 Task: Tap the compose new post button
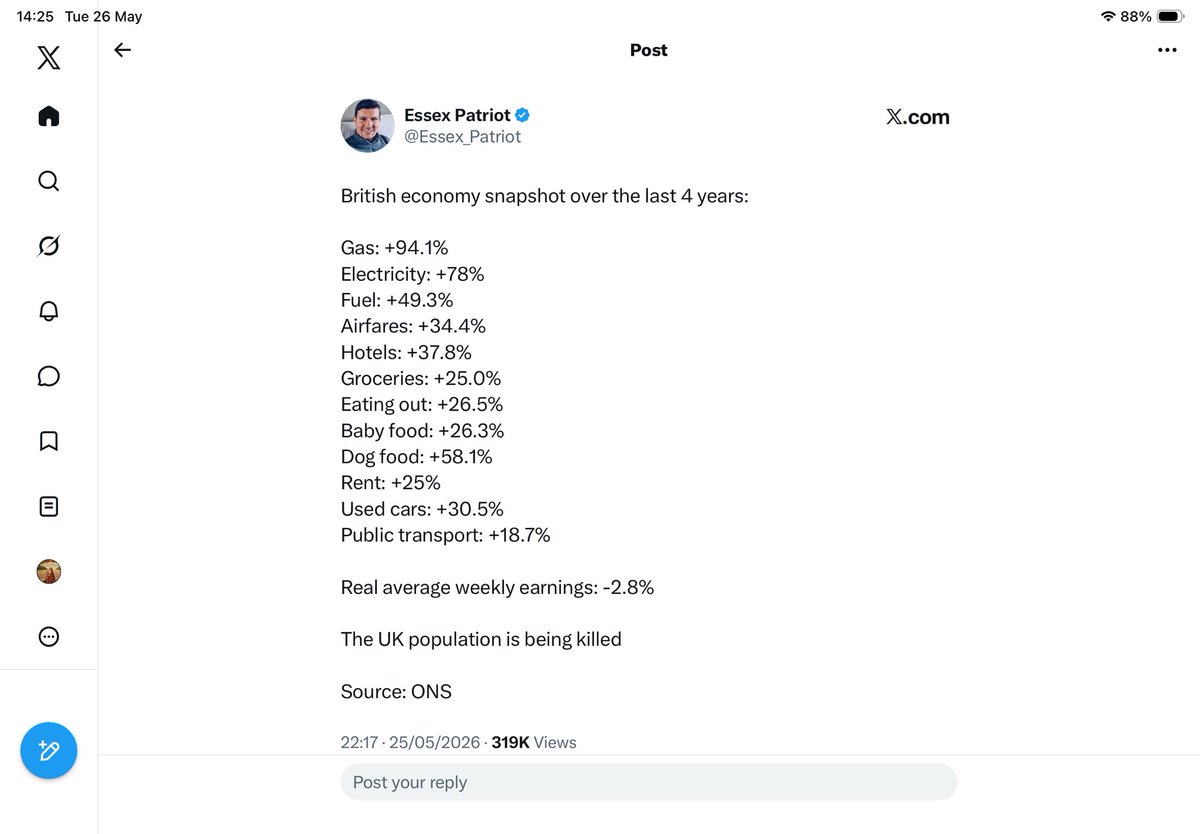click(49, 750)
